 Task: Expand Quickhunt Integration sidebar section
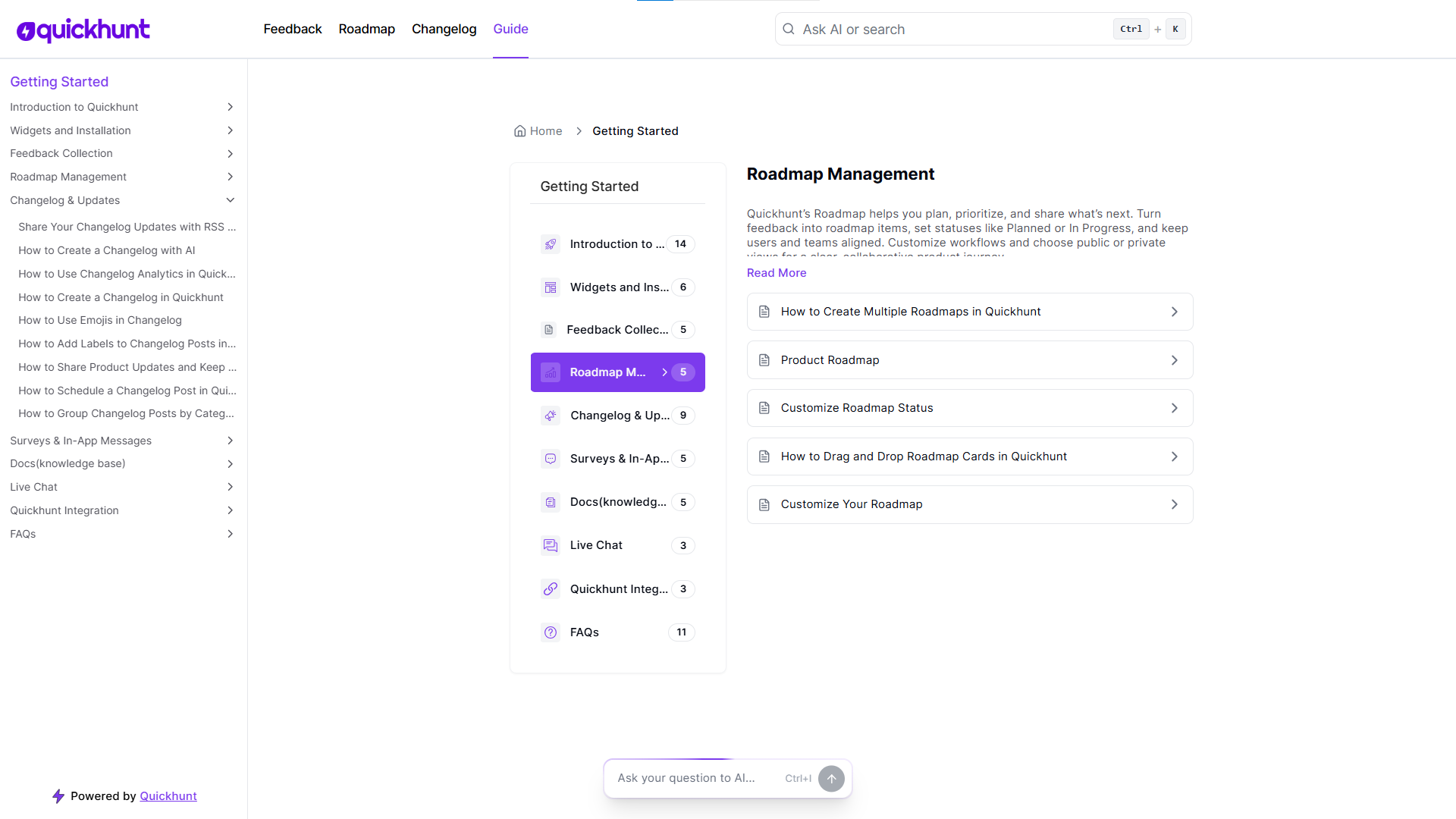coord(230,510)
